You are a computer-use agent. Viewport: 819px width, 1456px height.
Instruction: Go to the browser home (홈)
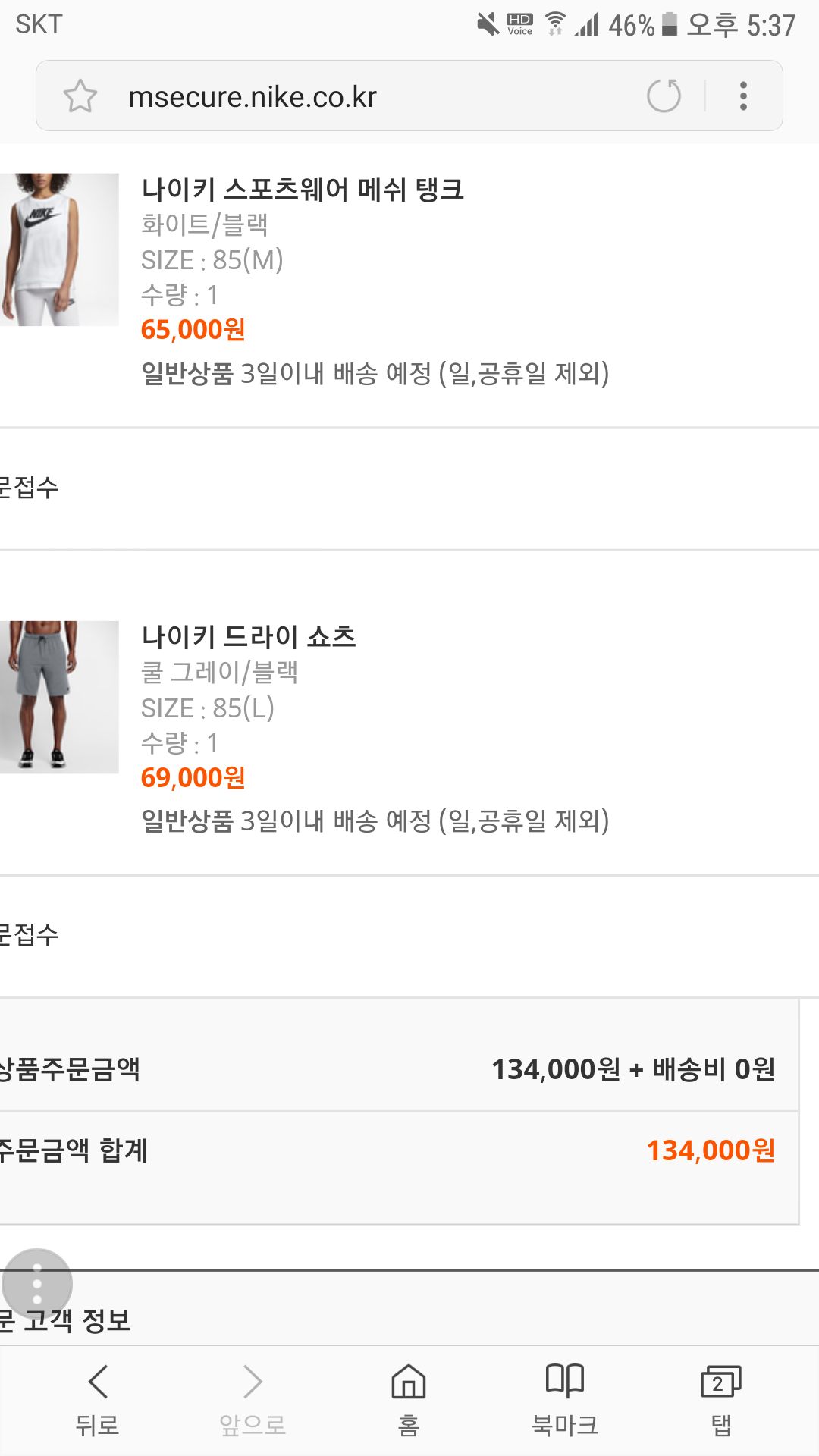point(409,1400)
